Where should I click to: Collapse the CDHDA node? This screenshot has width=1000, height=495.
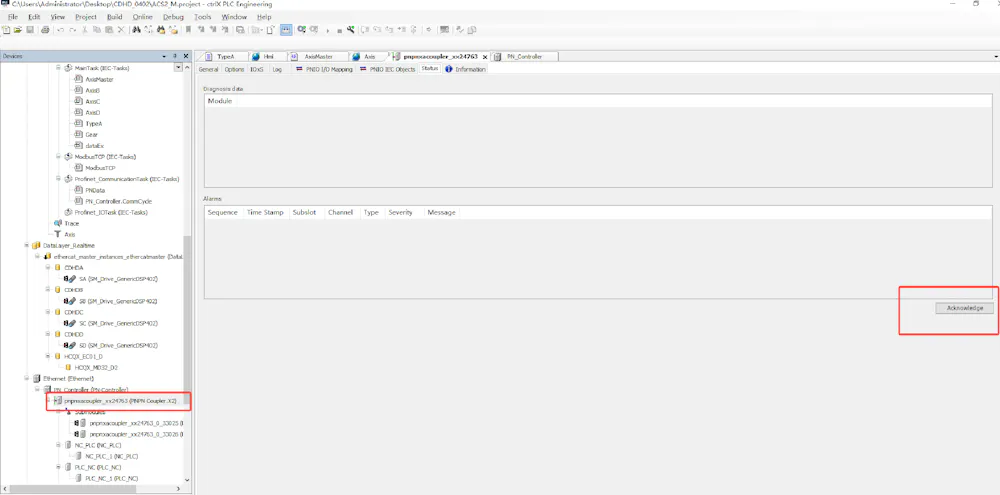(x=48, y=268)
